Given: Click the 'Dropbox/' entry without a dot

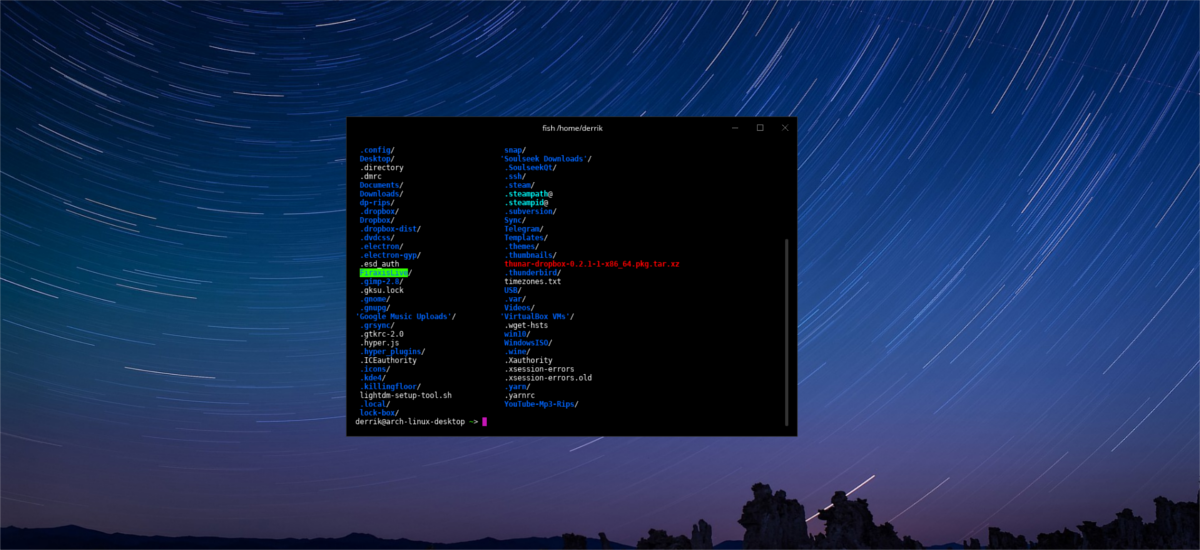Looking at the screenshot, I should [x=377, y=220].
